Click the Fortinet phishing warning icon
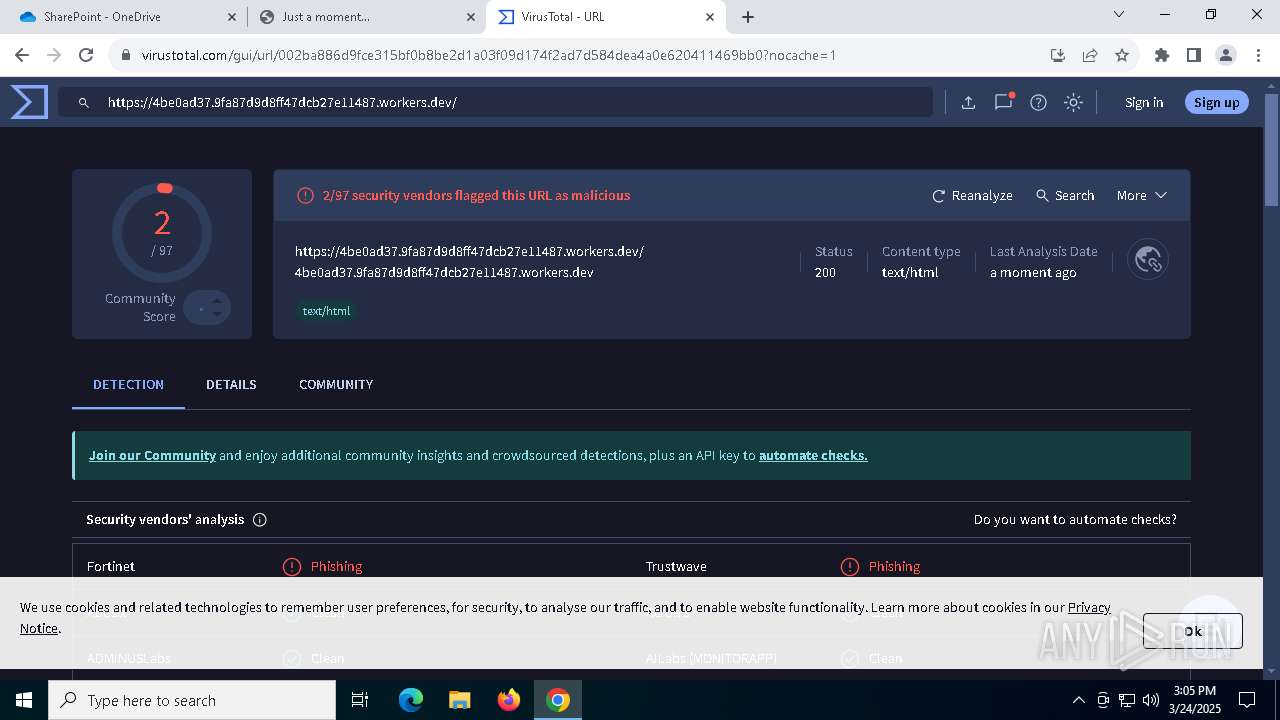1280x720 pixels. pyautogui.click(x=292, y=567)
